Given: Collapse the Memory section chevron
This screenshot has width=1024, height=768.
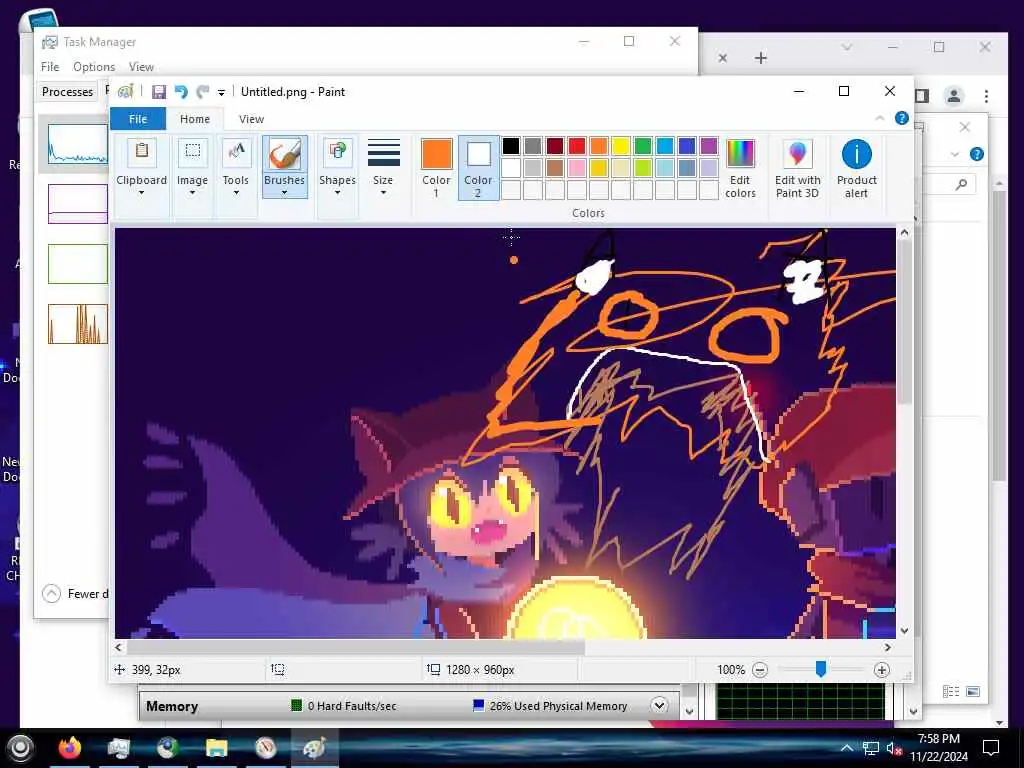Looking at the screenshot, I should pyautogui.click(x=660, y=705).
